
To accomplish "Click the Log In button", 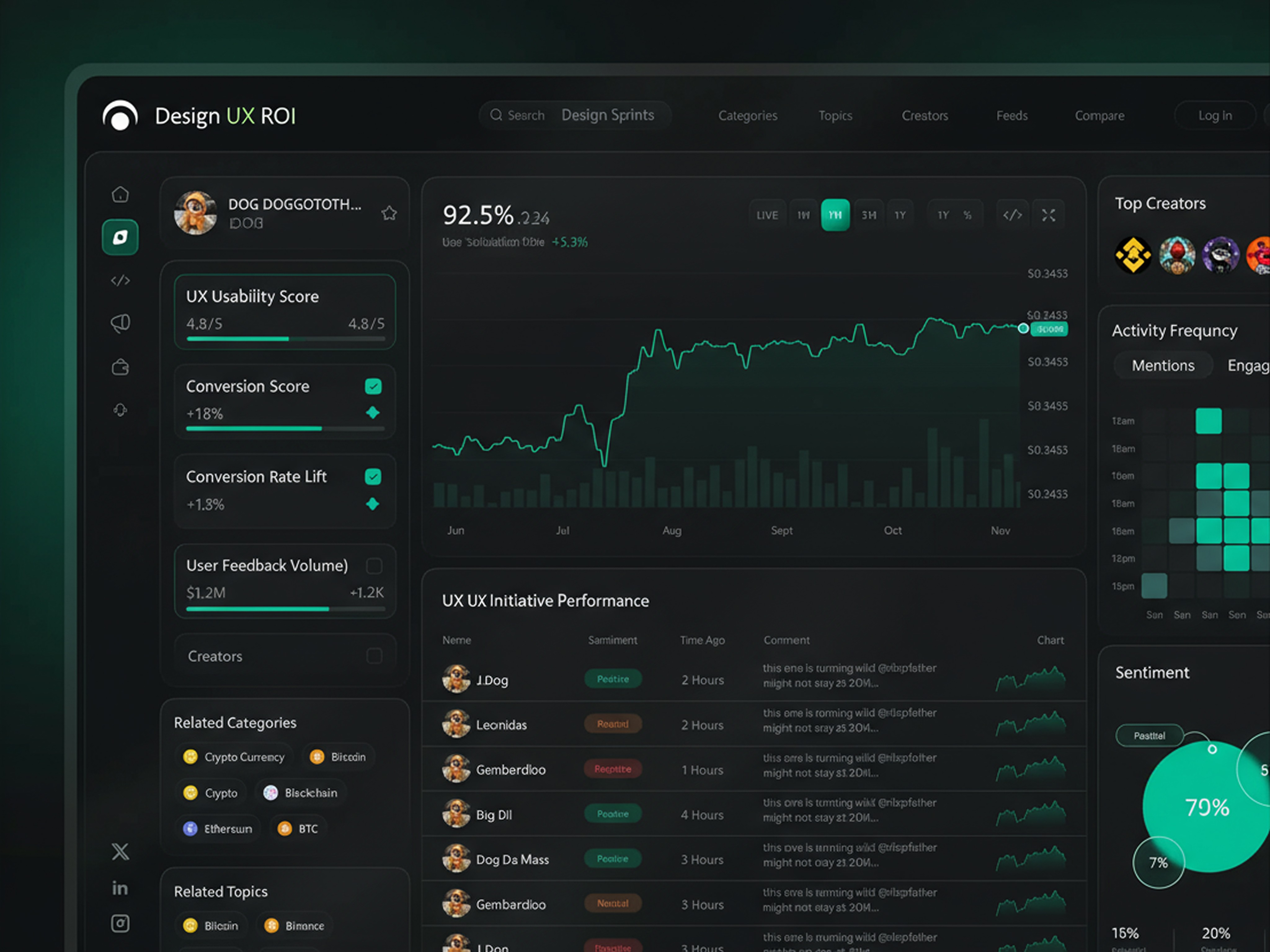I will (x=1214, y=116).
